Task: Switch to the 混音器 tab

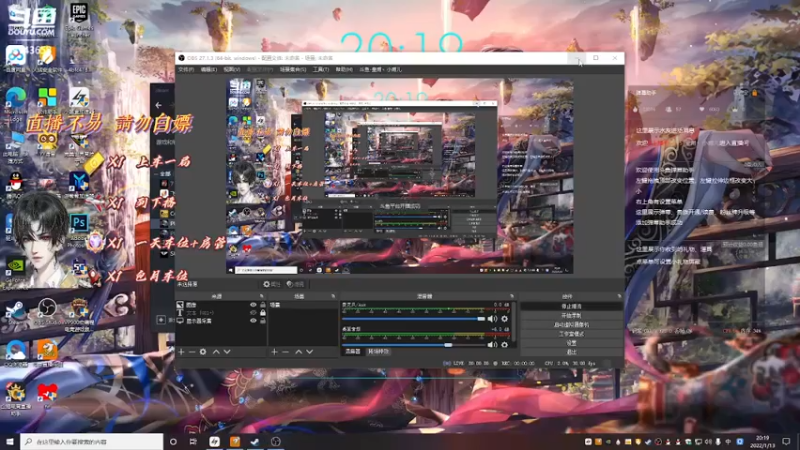Action: point(353,352)
